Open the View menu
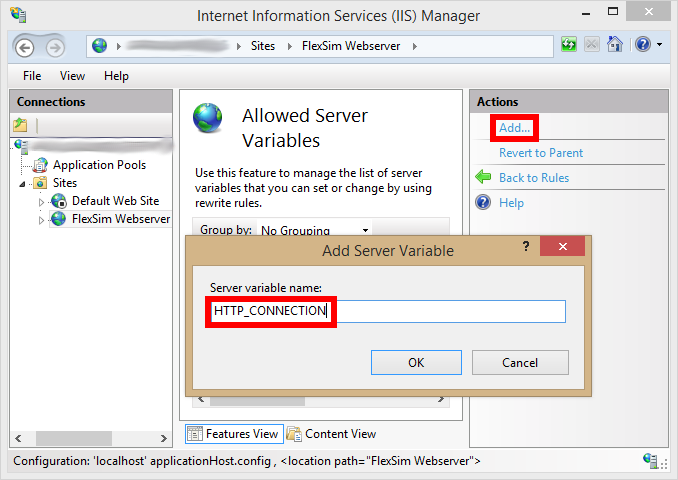This screenshot has width=678, height=480. [x=72, y=76]
